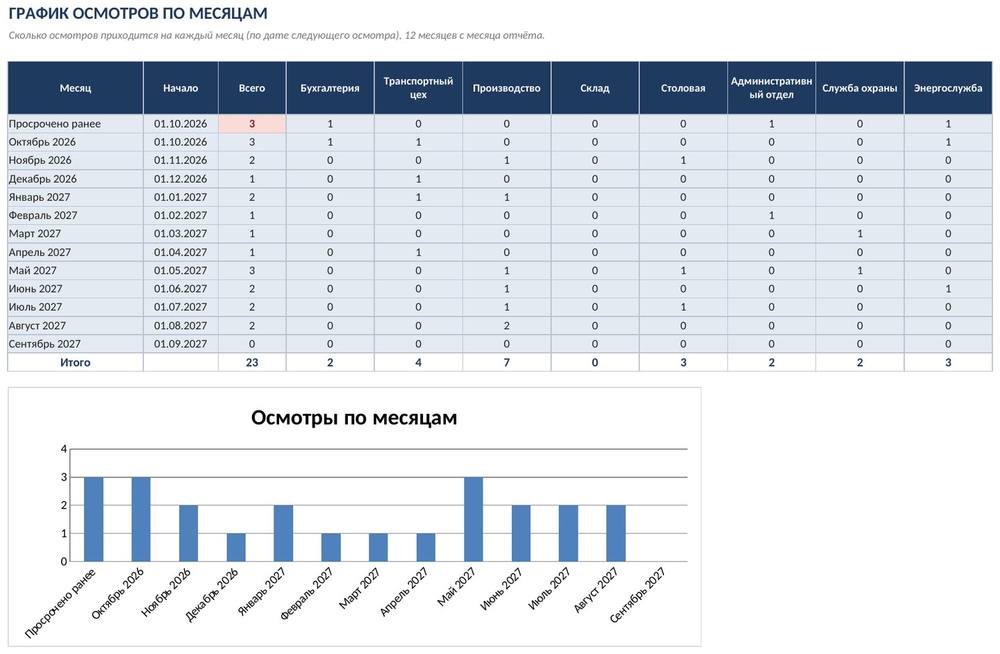The width and height of the screenshot is (1000, 654).
Task: Click the 'Столовая' column header
Action: click(x=683, y=88)
